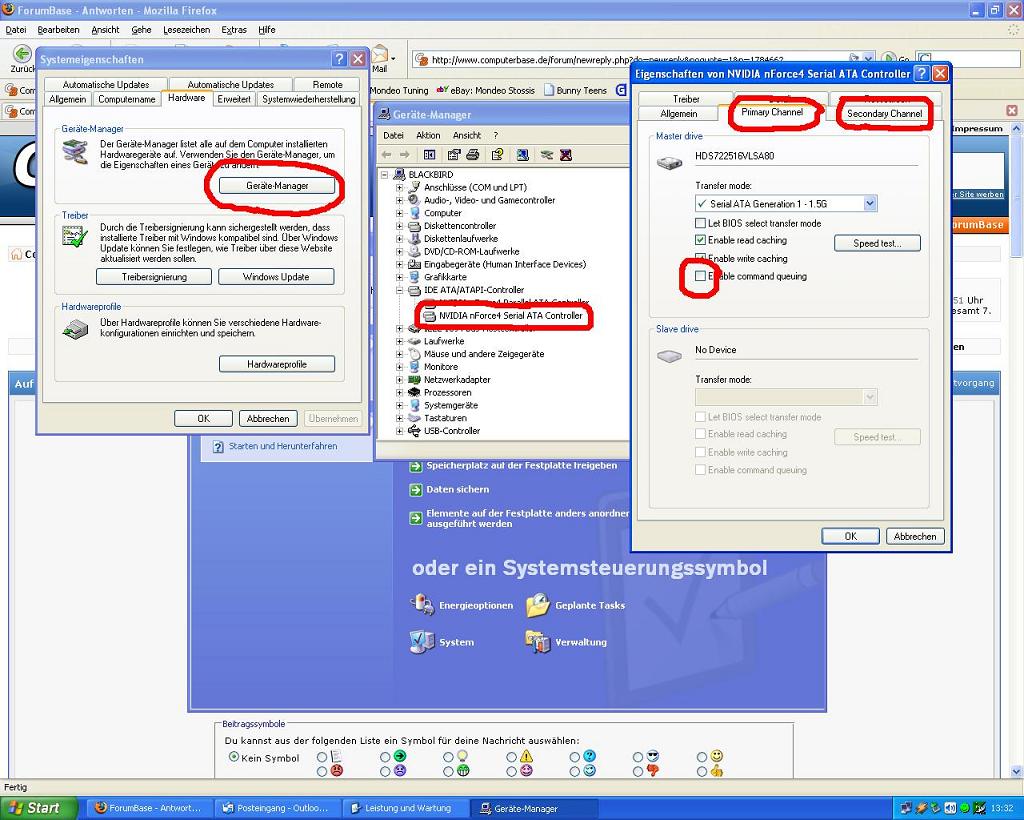Open Lesezeichen menu in Firefox
The width and height of the screenshot is (1024, 820).
tap(187, 29)
